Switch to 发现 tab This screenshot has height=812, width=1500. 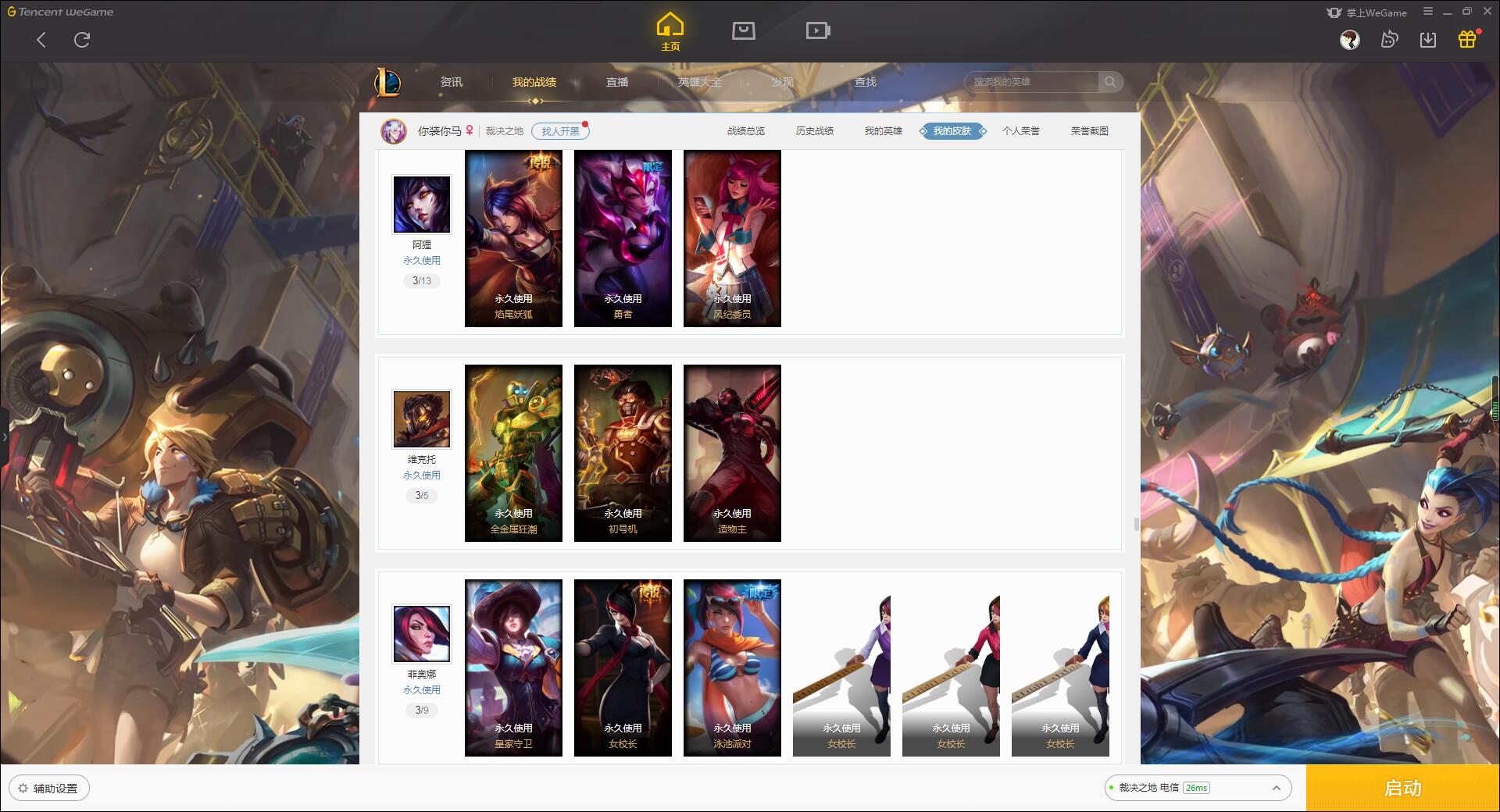coord(783,82)
